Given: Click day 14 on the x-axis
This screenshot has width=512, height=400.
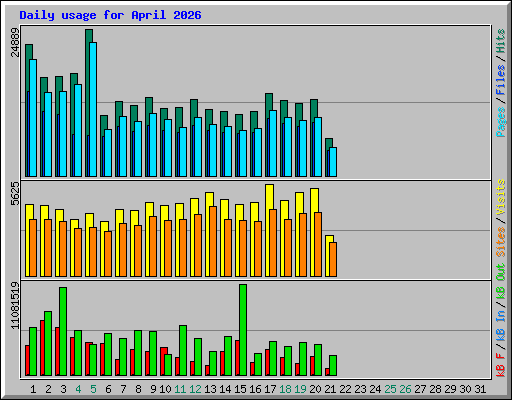Looking at the screenshot, I should click(x=225, y=389).
